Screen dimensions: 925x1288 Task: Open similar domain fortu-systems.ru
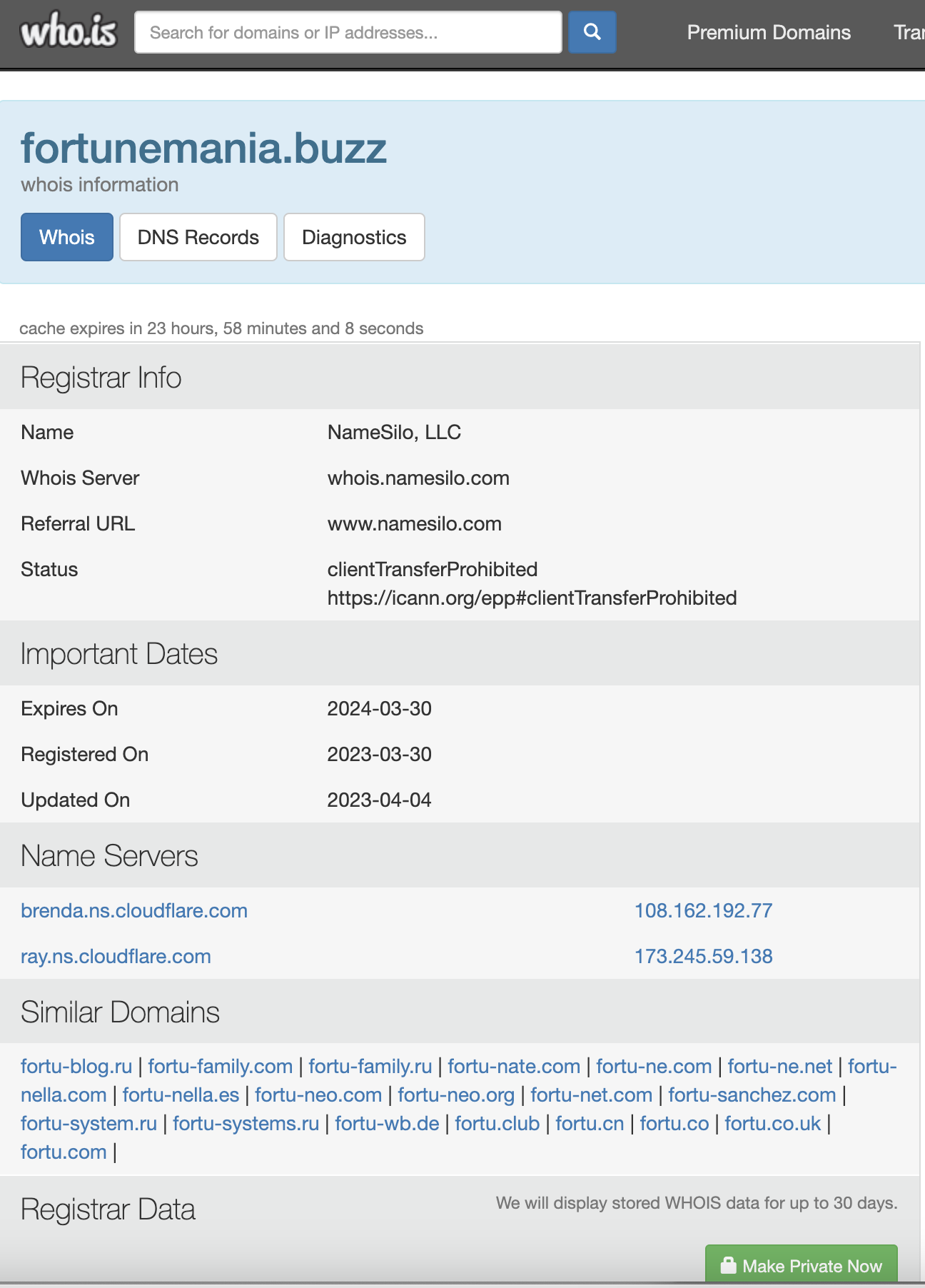pos(246,1124)
